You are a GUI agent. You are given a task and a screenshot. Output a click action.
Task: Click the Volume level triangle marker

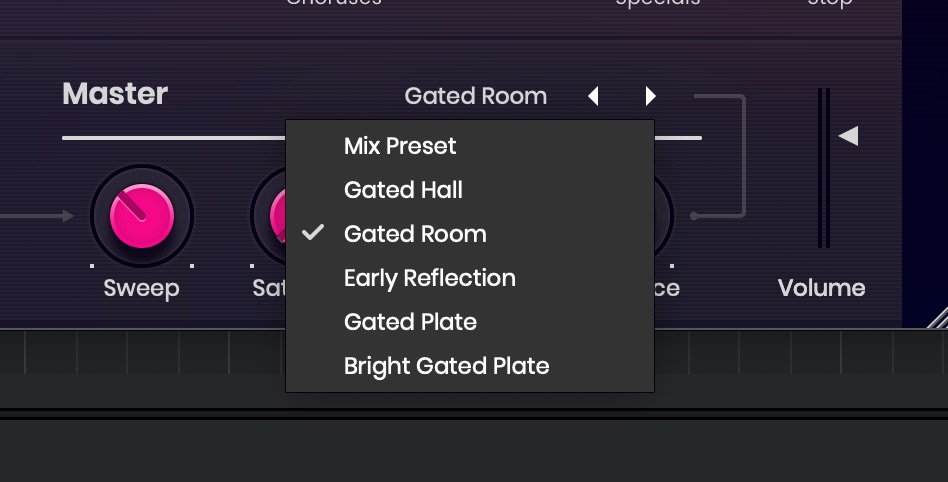tap(848, 136)
